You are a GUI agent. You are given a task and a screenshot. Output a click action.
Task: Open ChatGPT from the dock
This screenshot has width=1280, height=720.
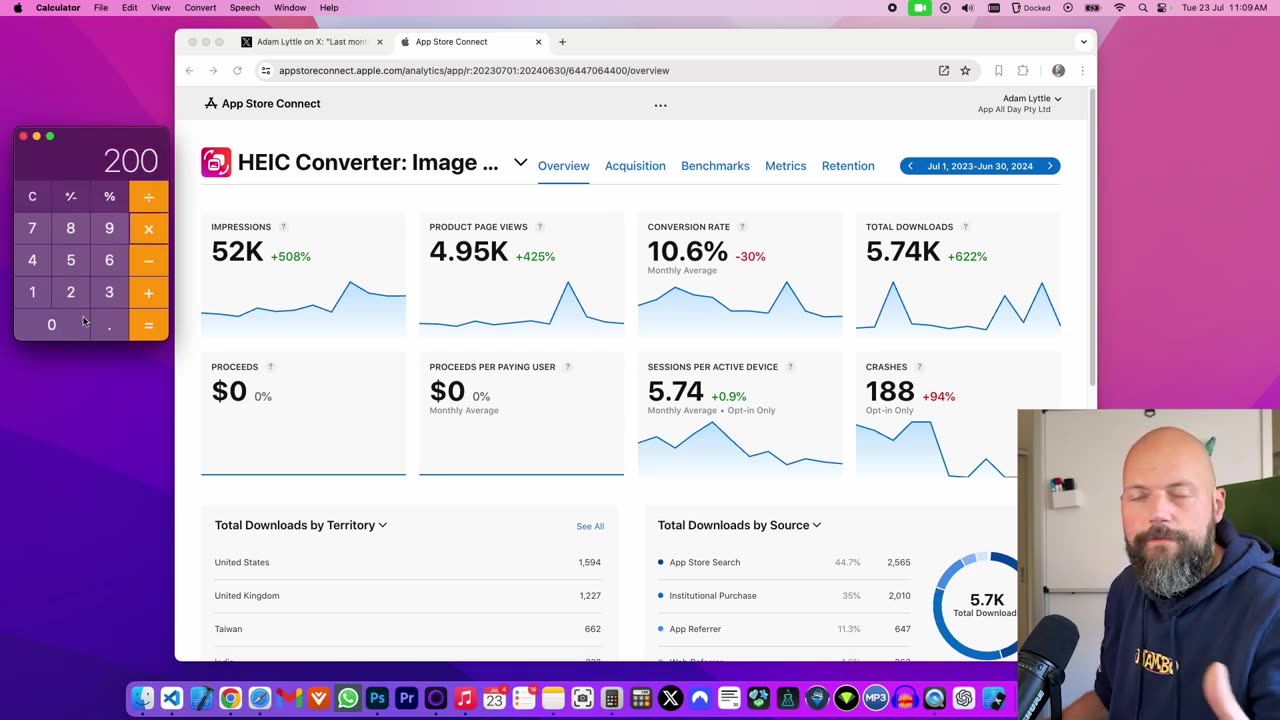click(x=964, y=698)
